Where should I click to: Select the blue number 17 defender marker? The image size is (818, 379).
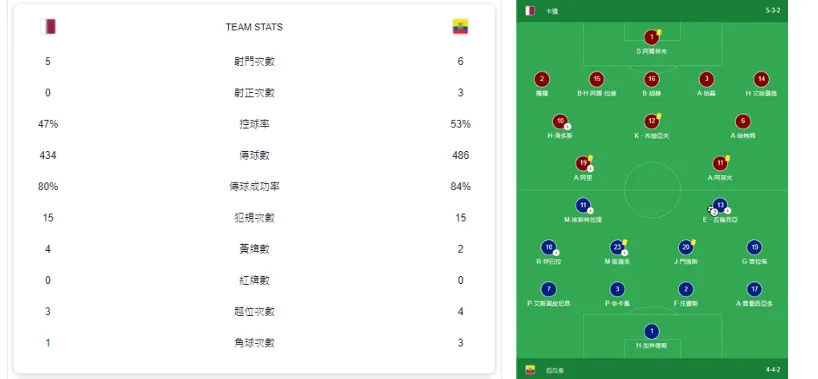pyautogui.click(x=754, y=289)
